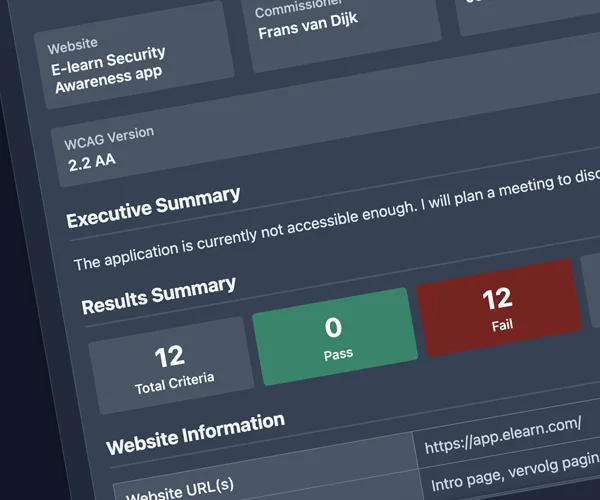Click the Executive Summary heading
Viewport: 600px width, 500px height.
pos(153,207)
